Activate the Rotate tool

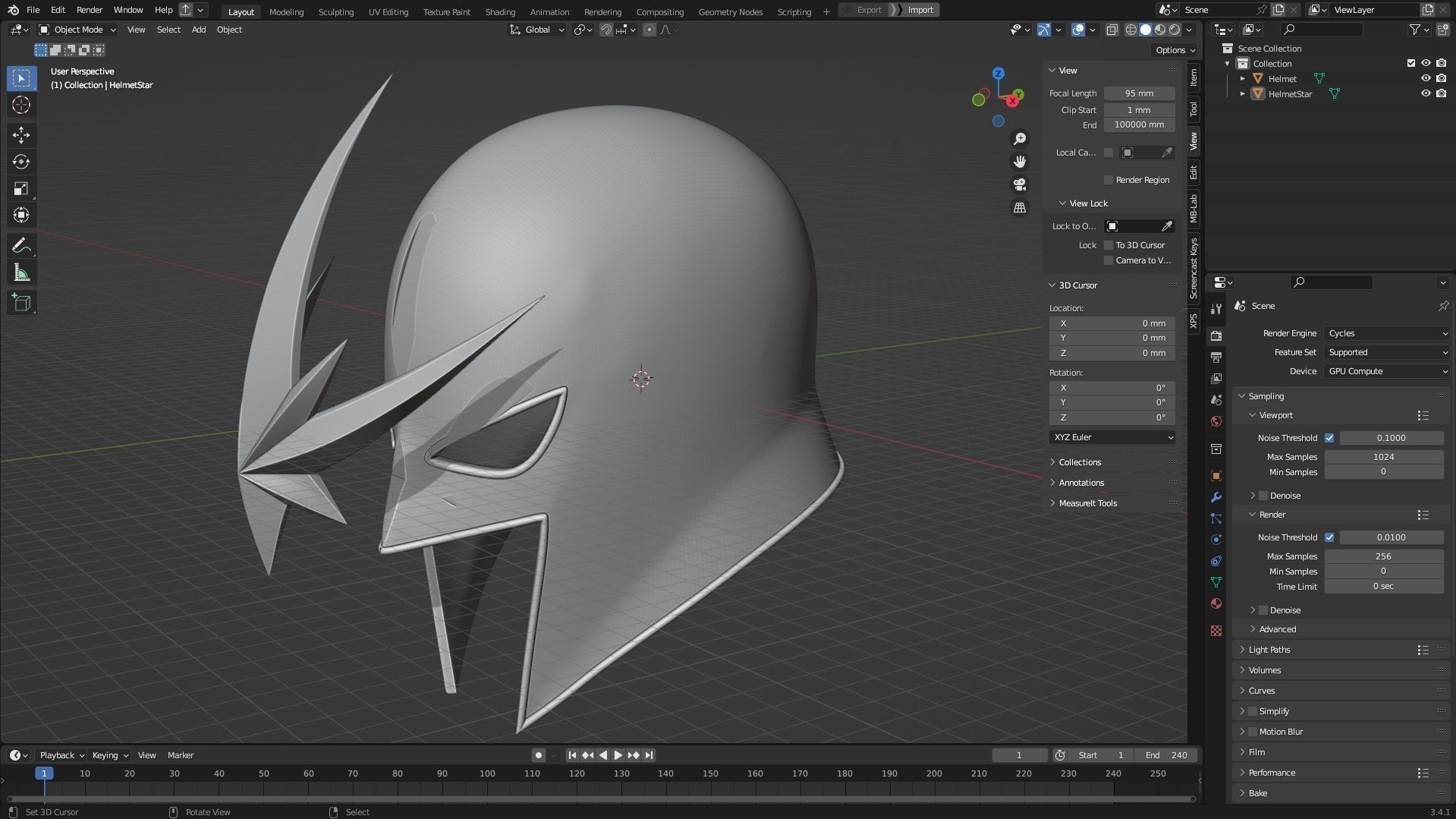pos(21,162)
